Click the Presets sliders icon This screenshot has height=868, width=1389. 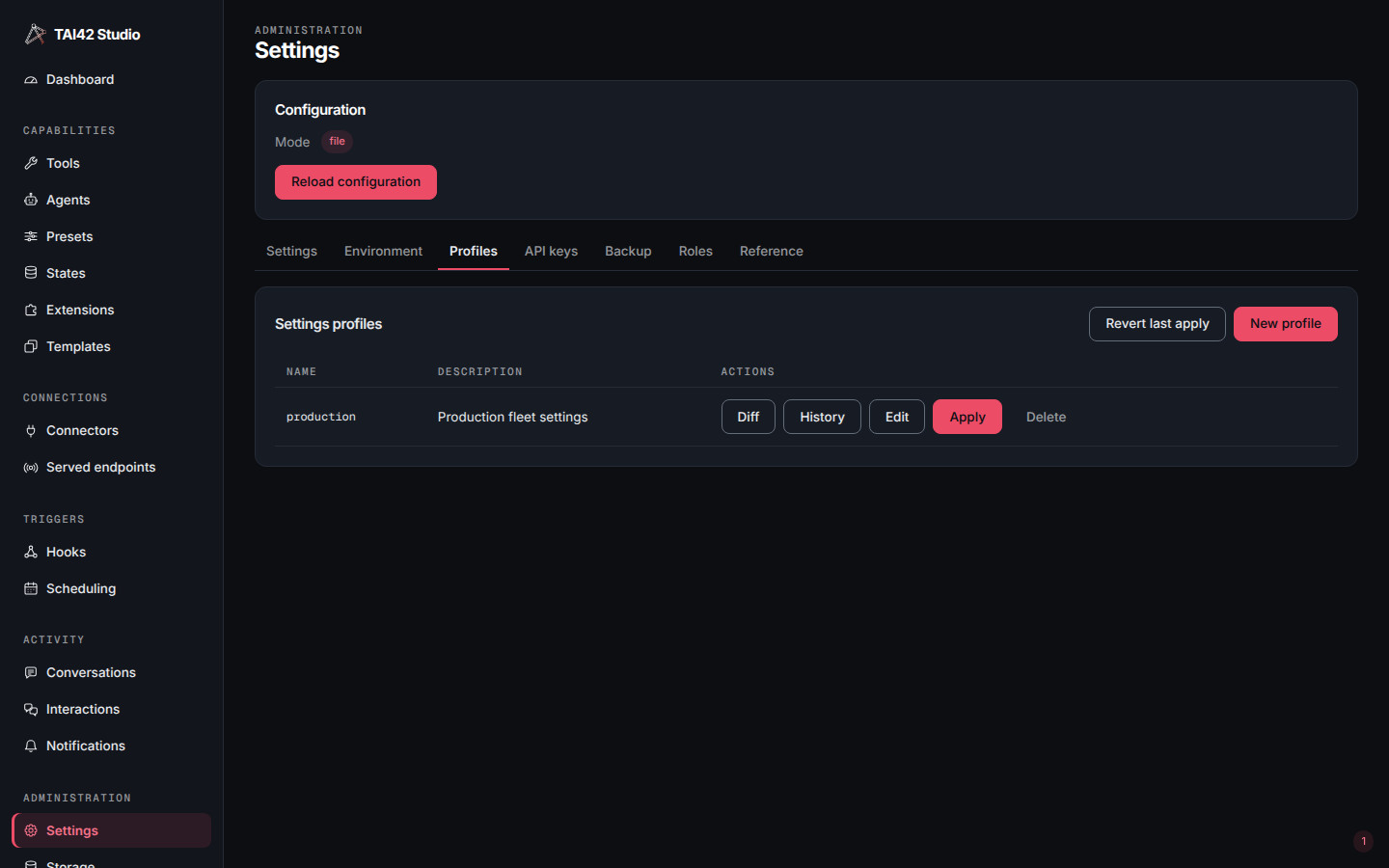click(31, 237)
